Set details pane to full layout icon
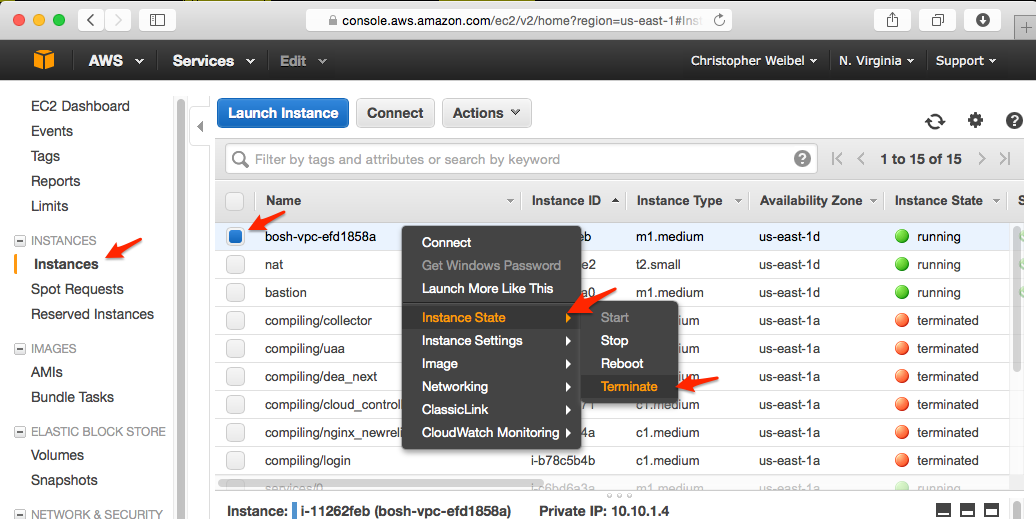This screenshot has width=1036, height=519. pyautogui.click(x=991, y=510)
